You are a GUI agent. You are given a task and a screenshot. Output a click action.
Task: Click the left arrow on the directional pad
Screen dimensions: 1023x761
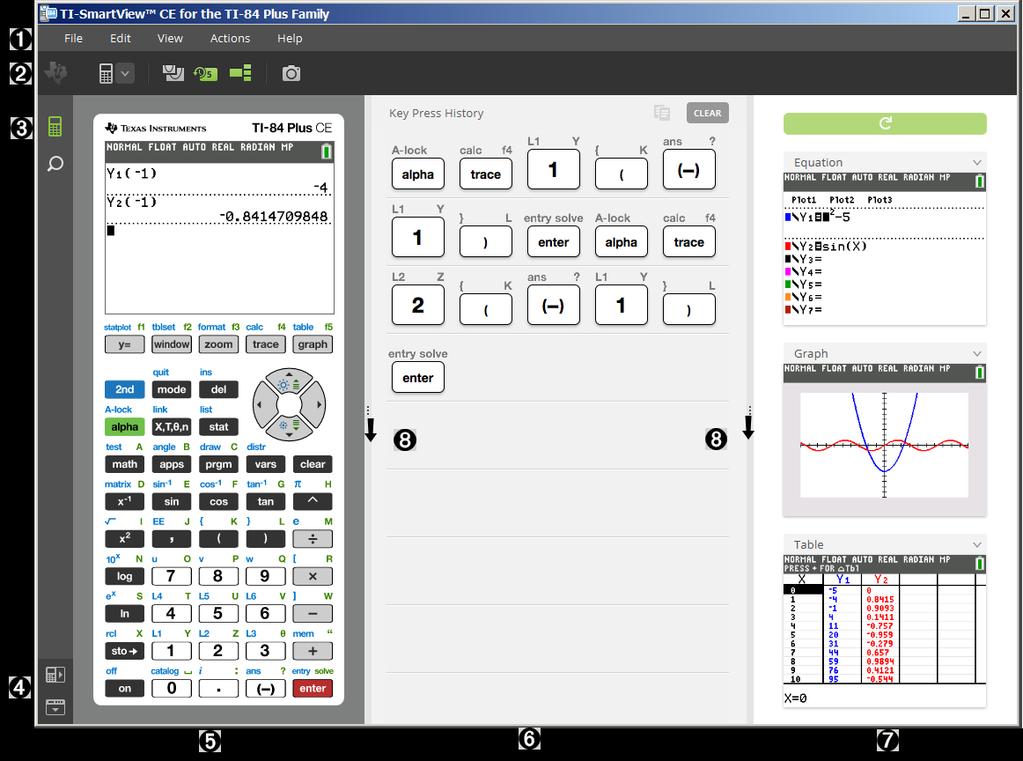pyautogui.click(x=262, y=405)
